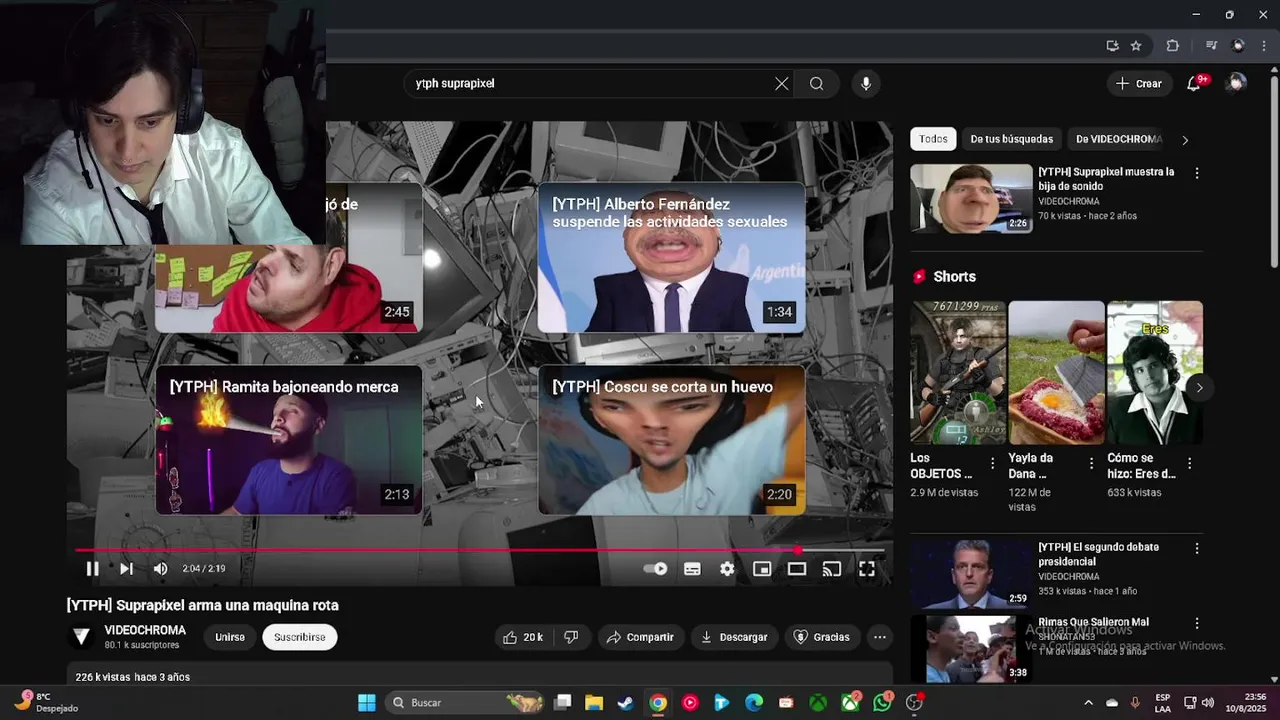Open the account avatar menu
Screen dimensions: 1280x720
(1237, 83)
